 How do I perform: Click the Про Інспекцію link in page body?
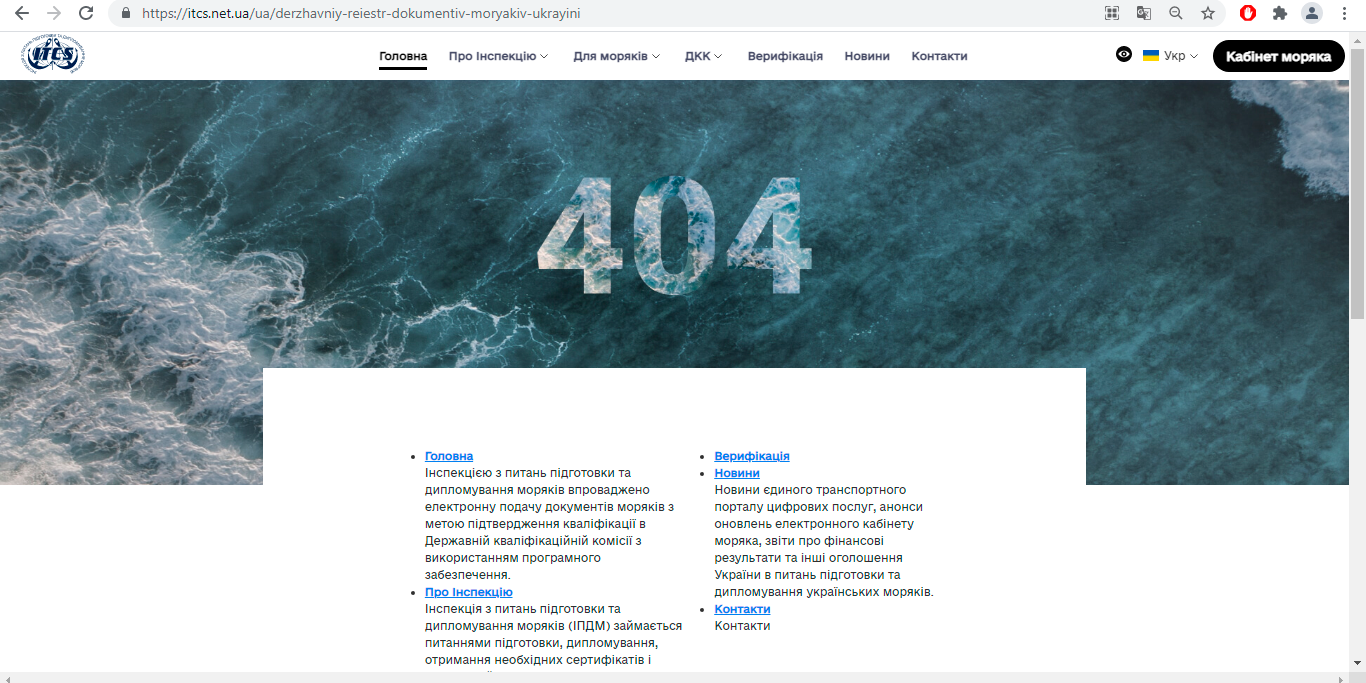pos(468,592)
